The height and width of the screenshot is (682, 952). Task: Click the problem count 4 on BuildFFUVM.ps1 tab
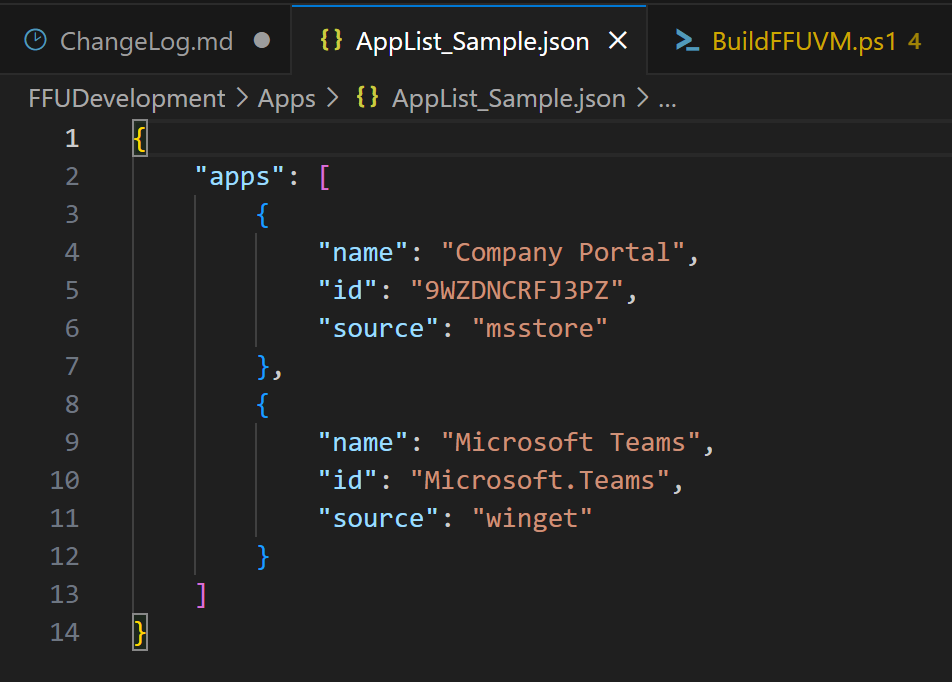(x=914, y=41)
